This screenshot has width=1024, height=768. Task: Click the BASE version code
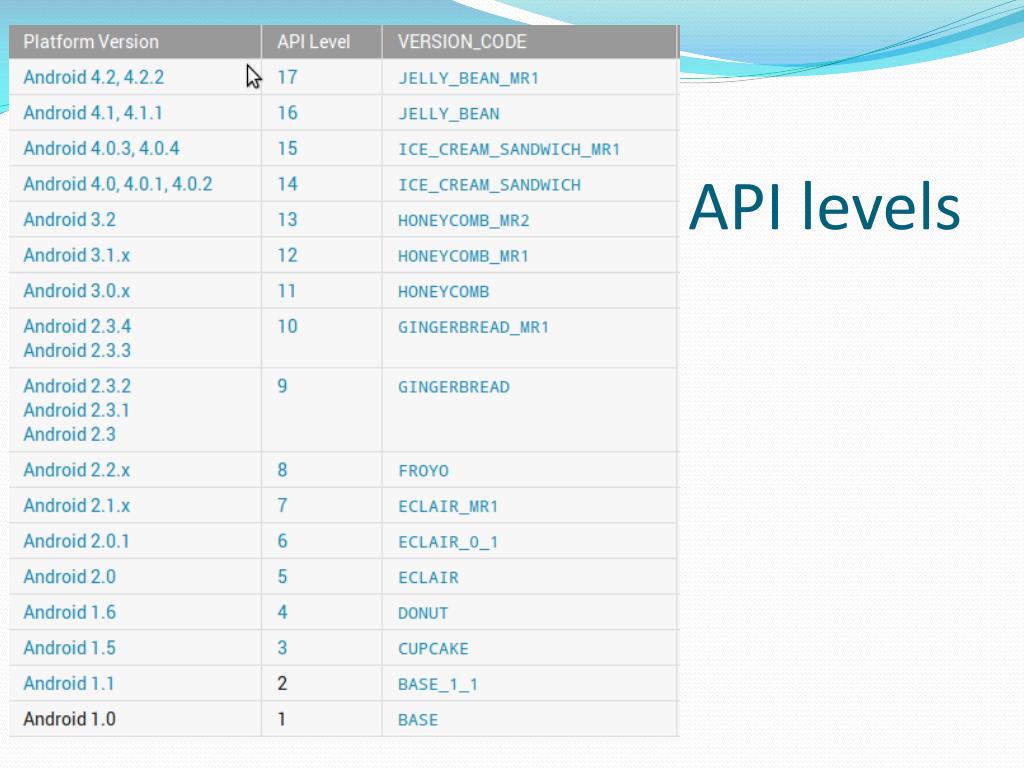(418, 720)
